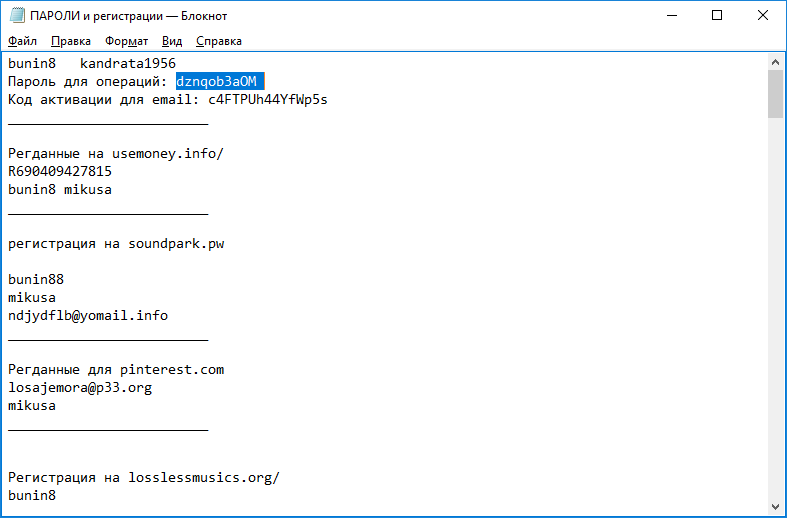Image resolution: width=787 pixels, height=518 pixels.
Task: Click the line 'Регданные на usemoney.info/'
Action: pos(116,154)
